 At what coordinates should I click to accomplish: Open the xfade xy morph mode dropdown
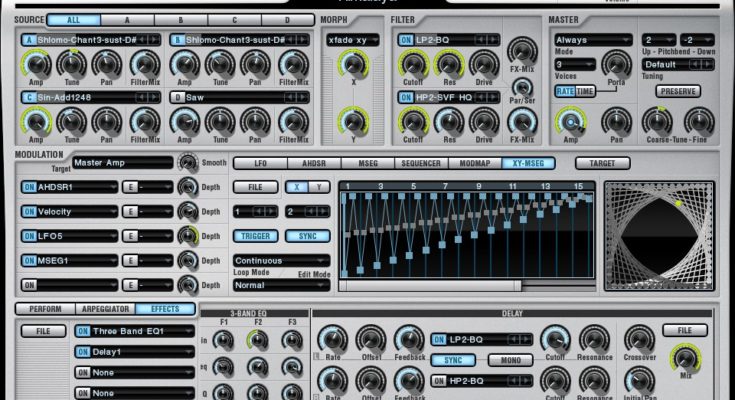point(352,40)
